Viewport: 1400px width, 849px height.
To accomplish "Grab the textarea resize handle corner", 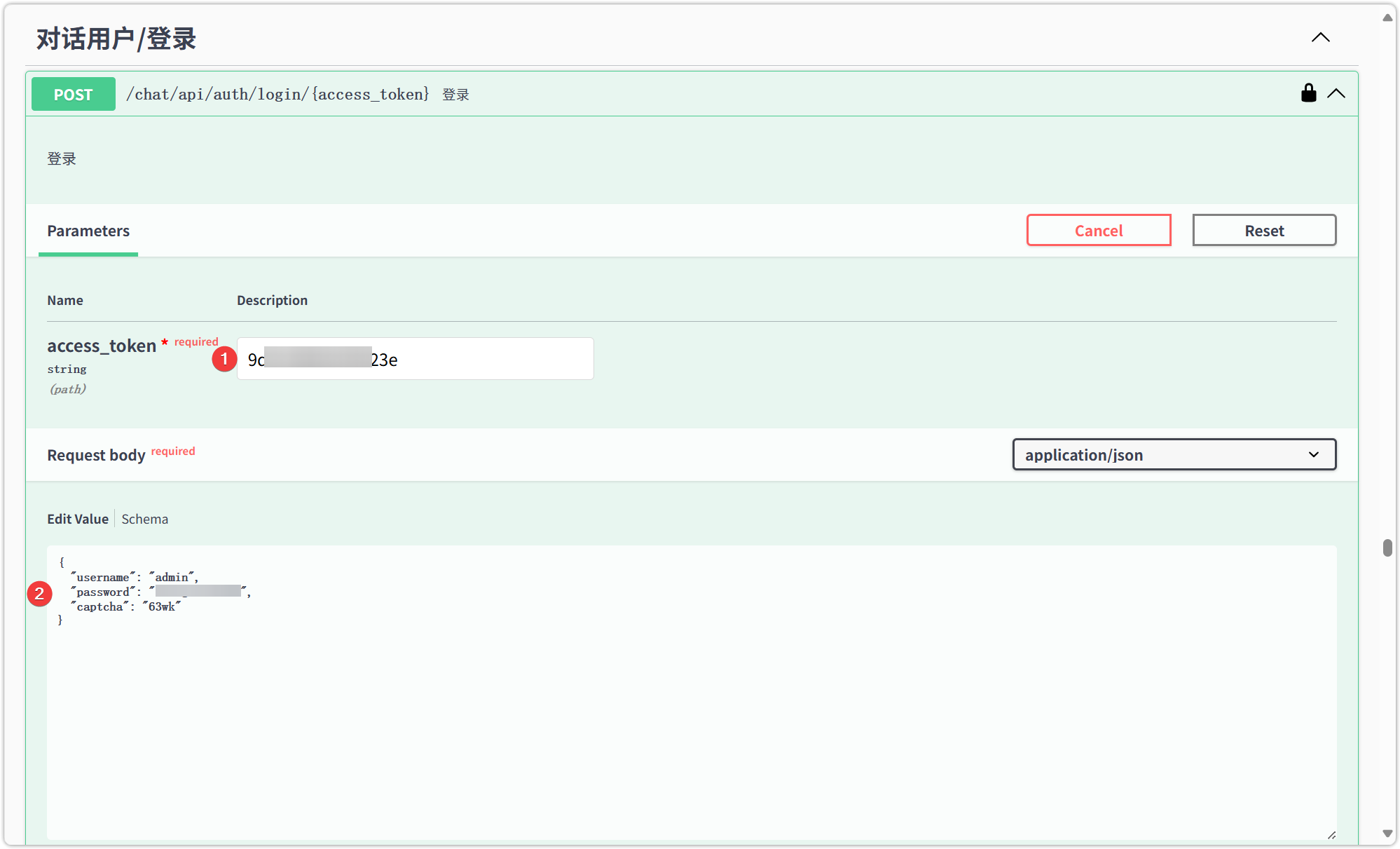I will click(x=1331, y=834).
